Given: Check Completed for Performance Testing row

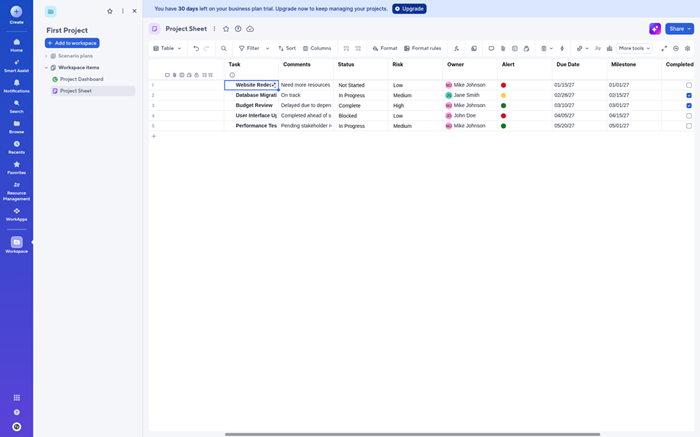Looking at the screenshot, I should [689, 126].
